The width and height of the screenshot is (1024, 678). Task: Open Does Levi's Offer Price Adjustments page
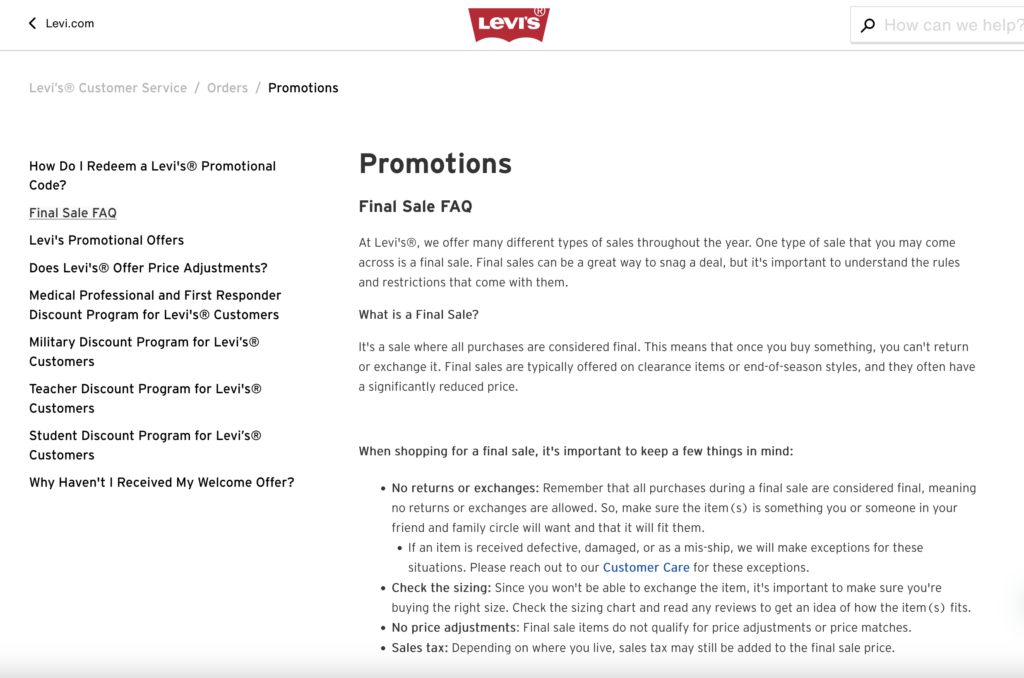coord(148,267)
